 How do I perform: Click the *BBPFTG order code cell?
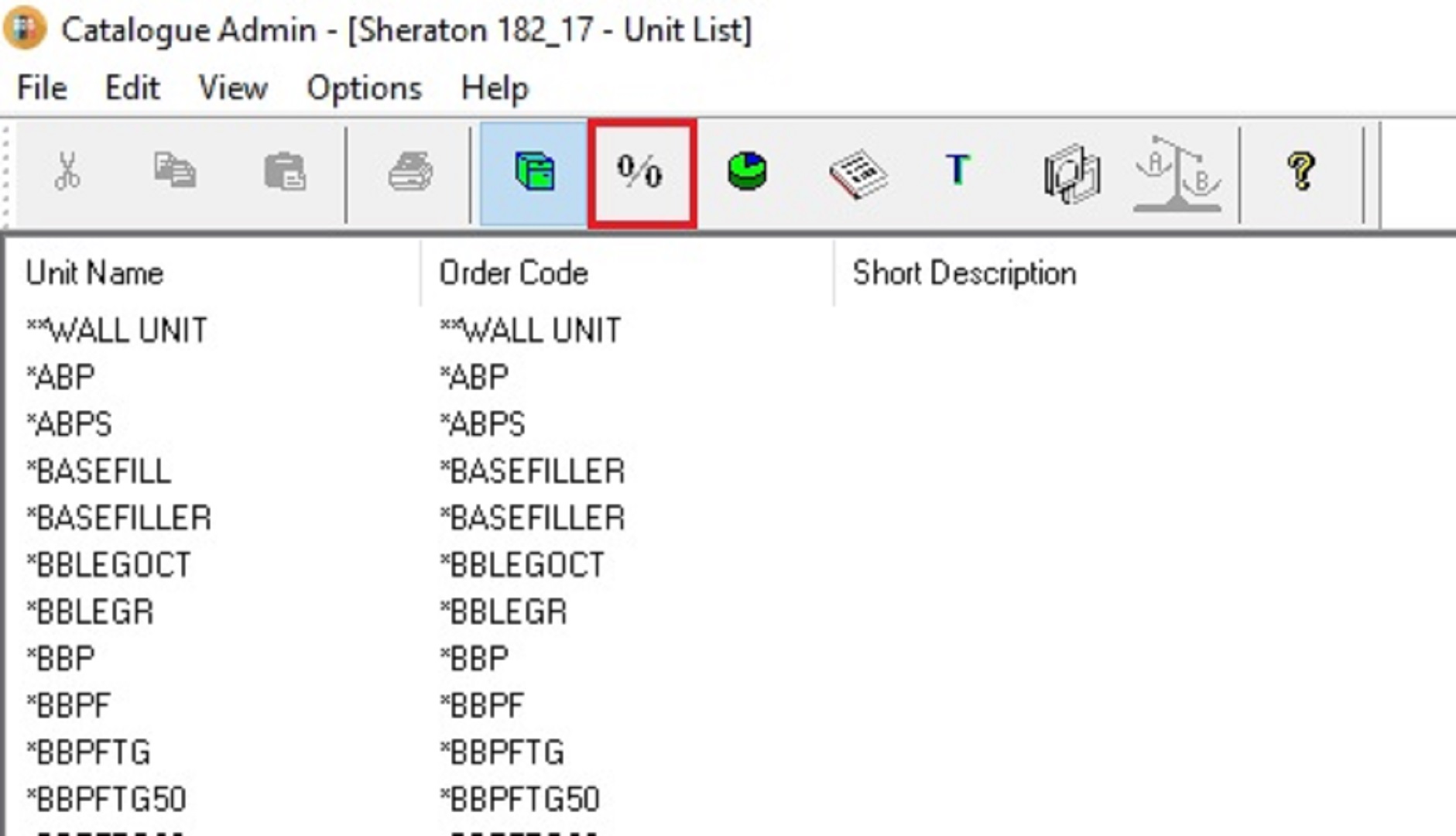(502, 752)
